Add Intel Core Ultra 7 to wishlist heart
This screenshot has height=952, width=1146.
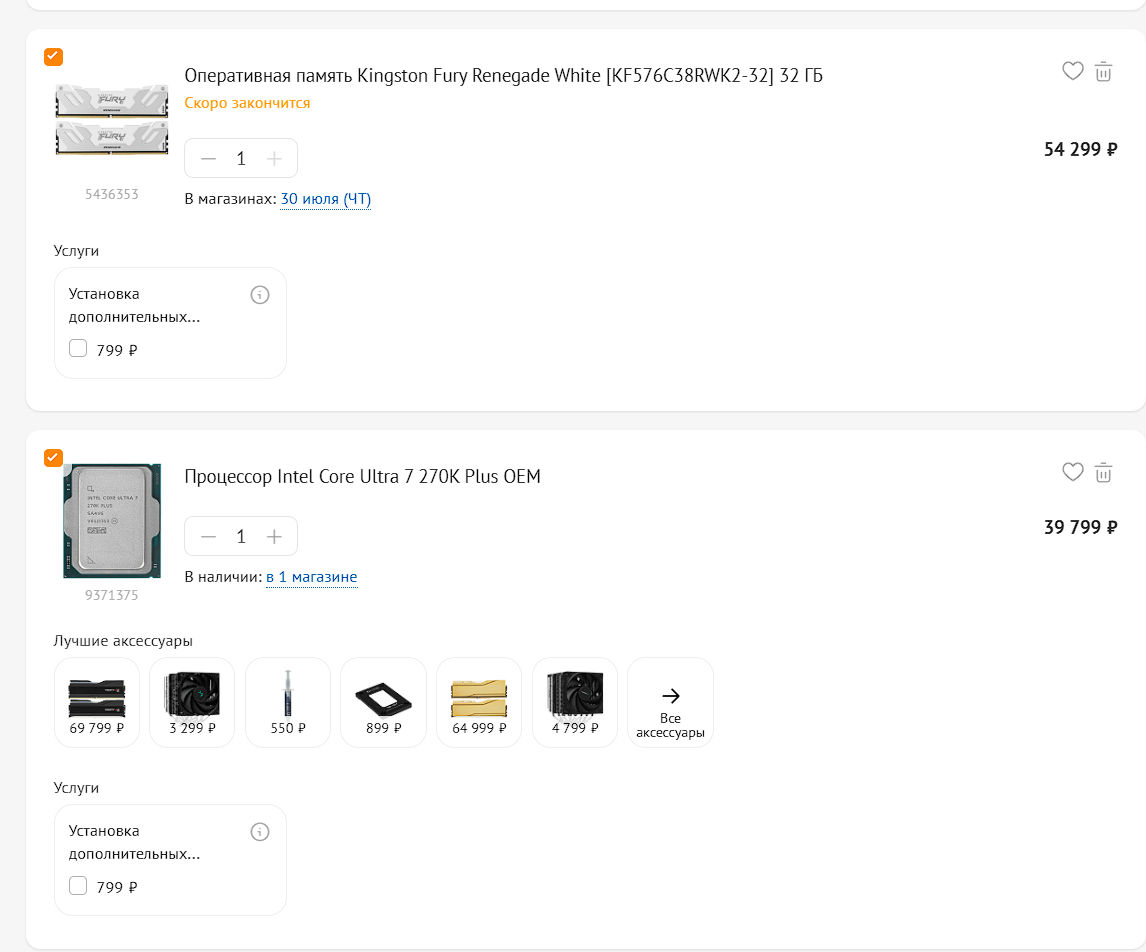pos(1072,473)
